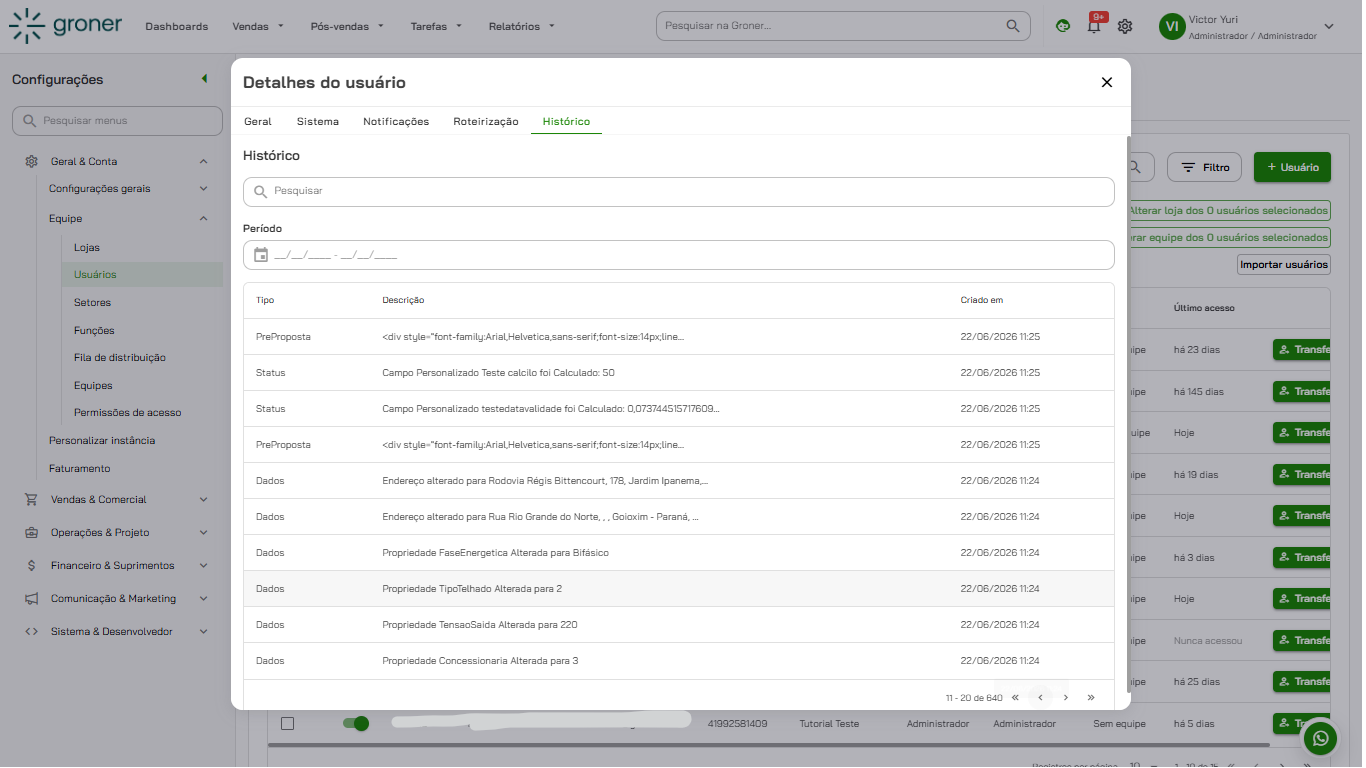Click the calendar icon in Período field
The image size is (1366, 768).
(x=261, y=255)
